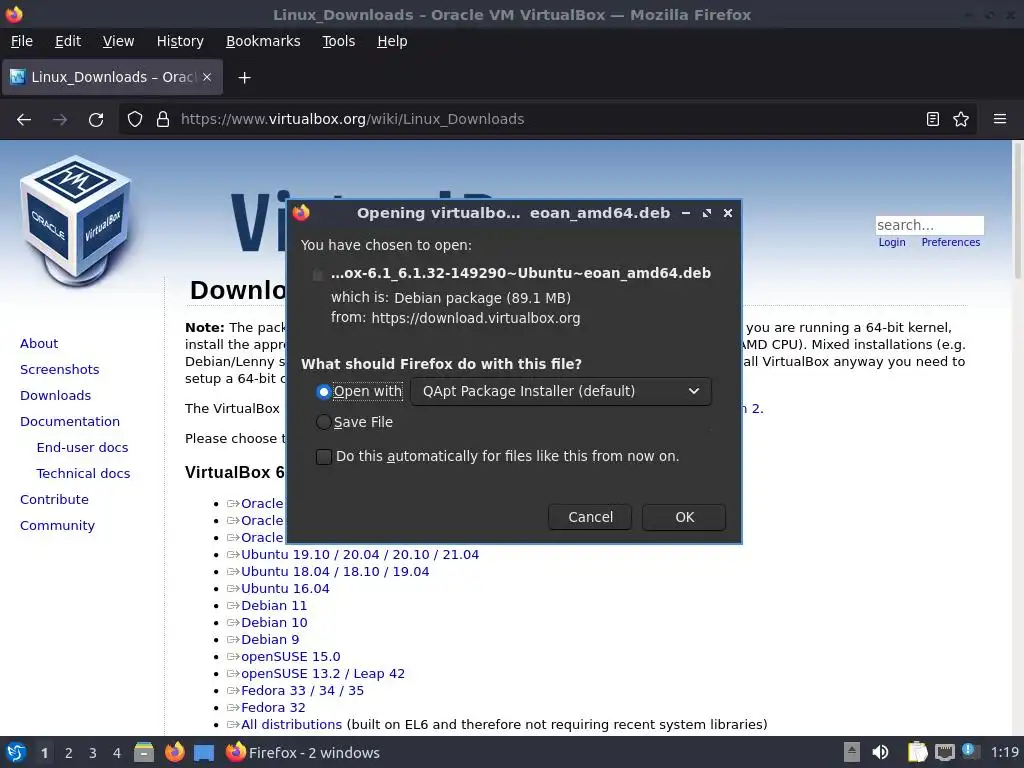The image size is (1024, 768).
Task: Open the Technical docs link
Action: [83, 473]
